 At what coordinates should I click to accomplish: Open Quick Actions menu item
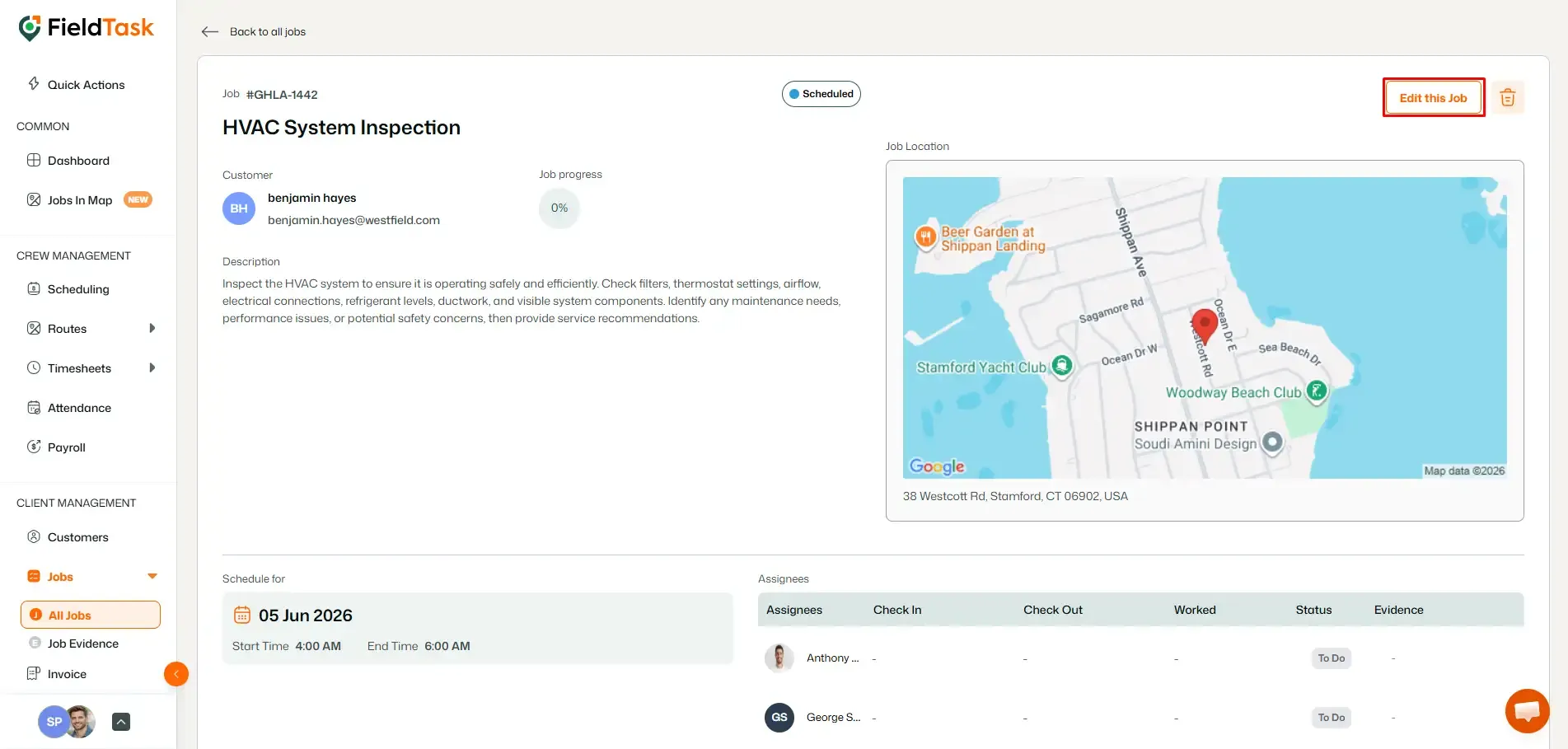click(x=87, y=85)
